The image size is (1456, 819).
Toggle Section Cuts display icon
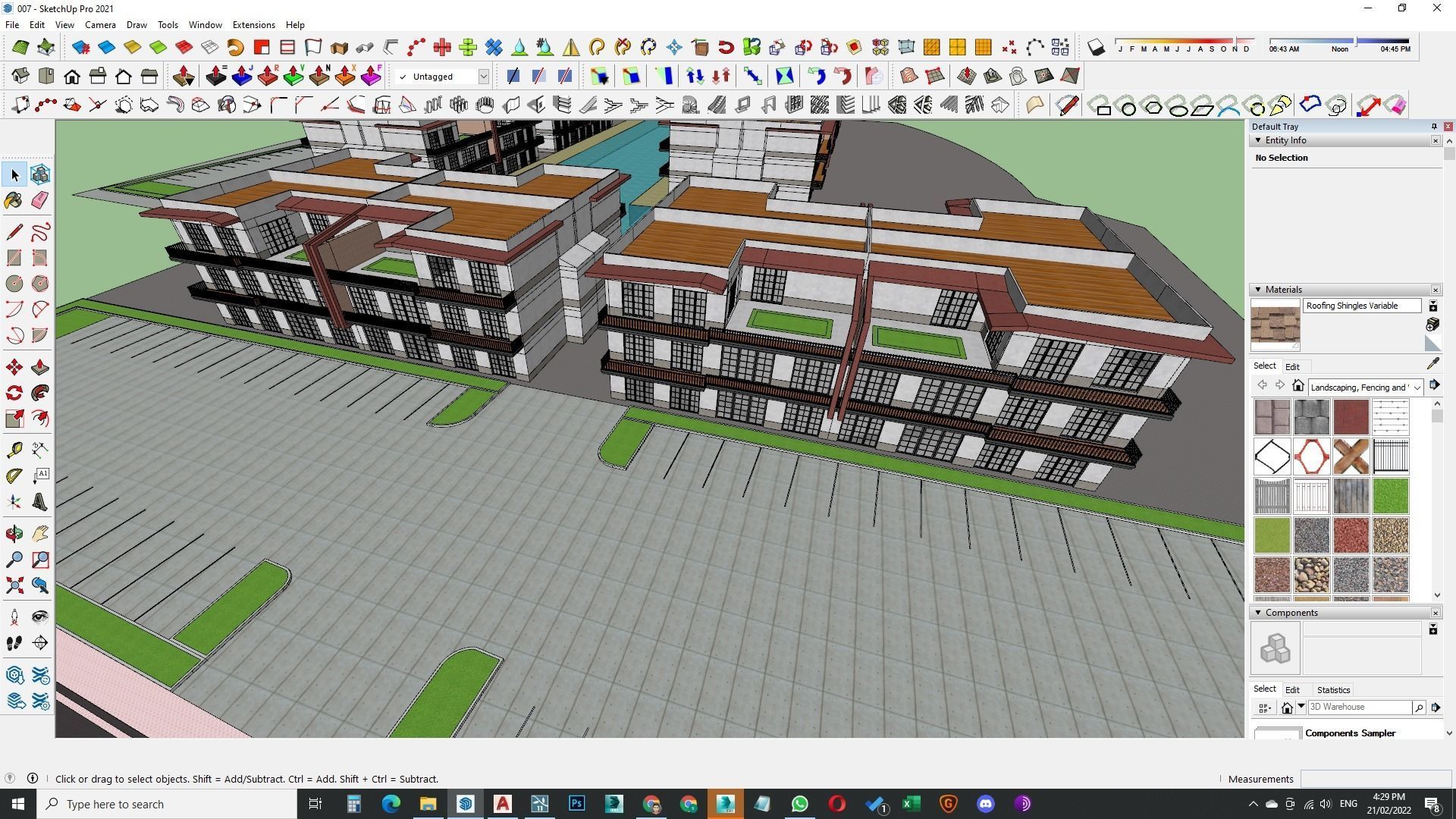539,76
